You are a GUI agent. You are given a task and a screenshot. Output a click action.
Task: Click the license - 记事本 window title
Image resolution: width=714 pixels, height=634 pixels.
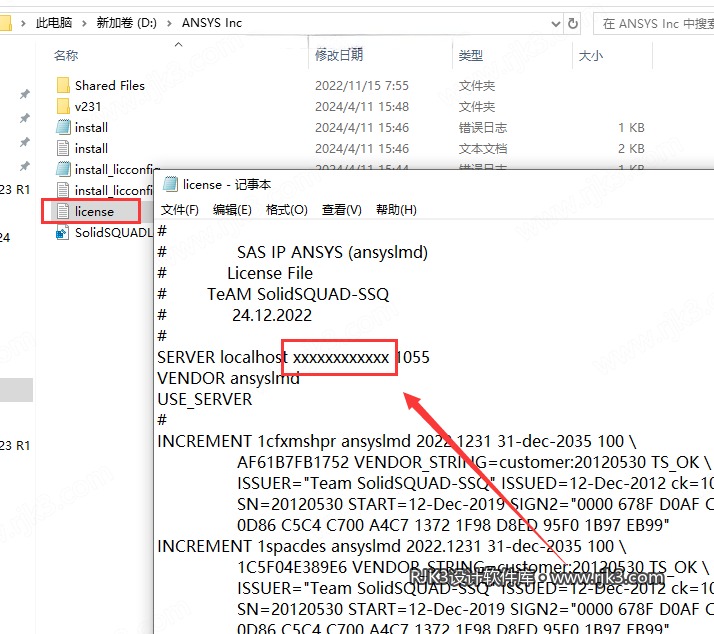click(227, 184)
